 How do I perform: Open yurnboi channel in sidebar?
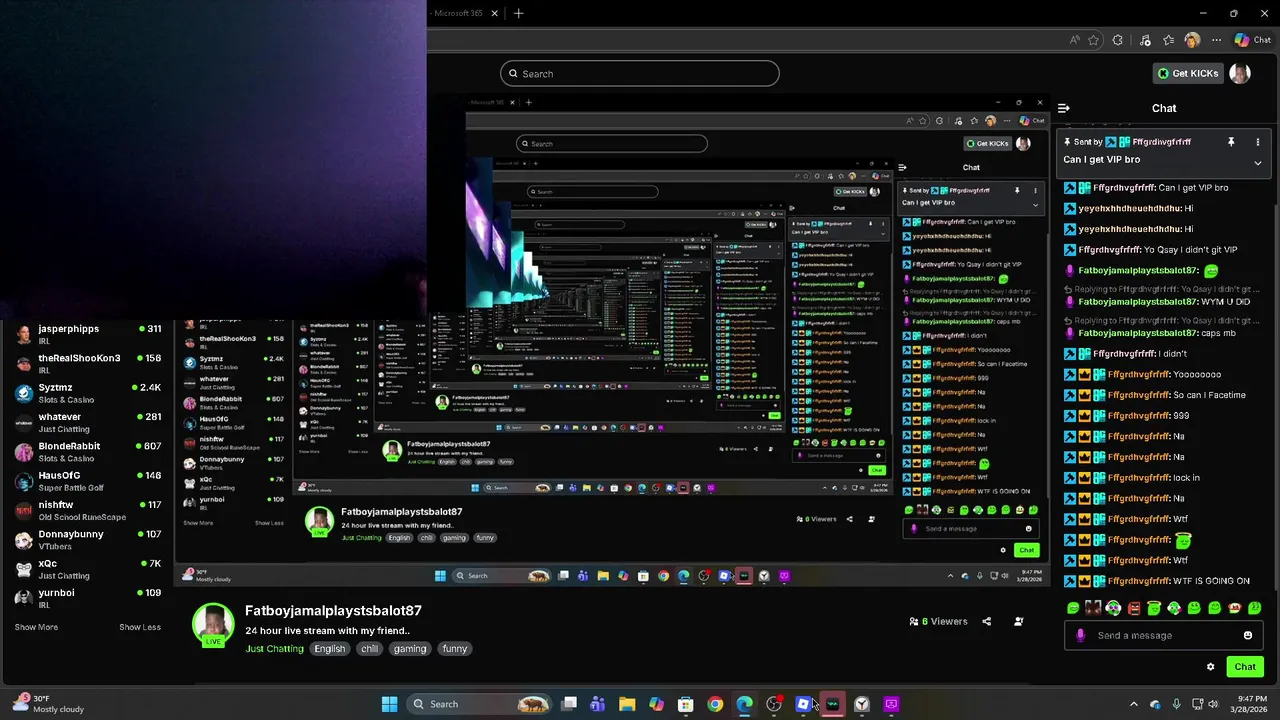click(x=87, y=598)
